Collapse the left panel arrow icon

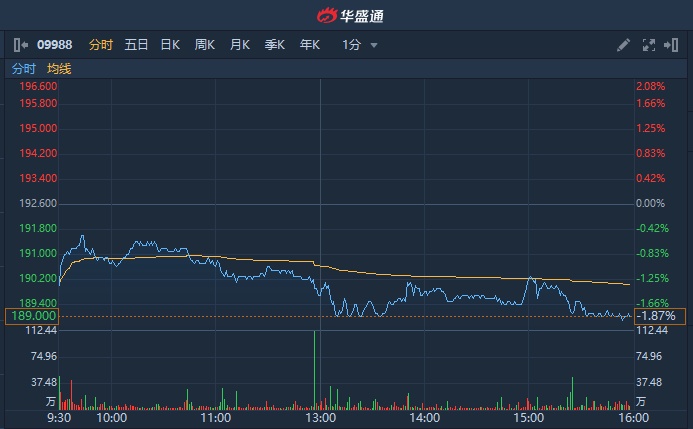(x=21, y=45)
